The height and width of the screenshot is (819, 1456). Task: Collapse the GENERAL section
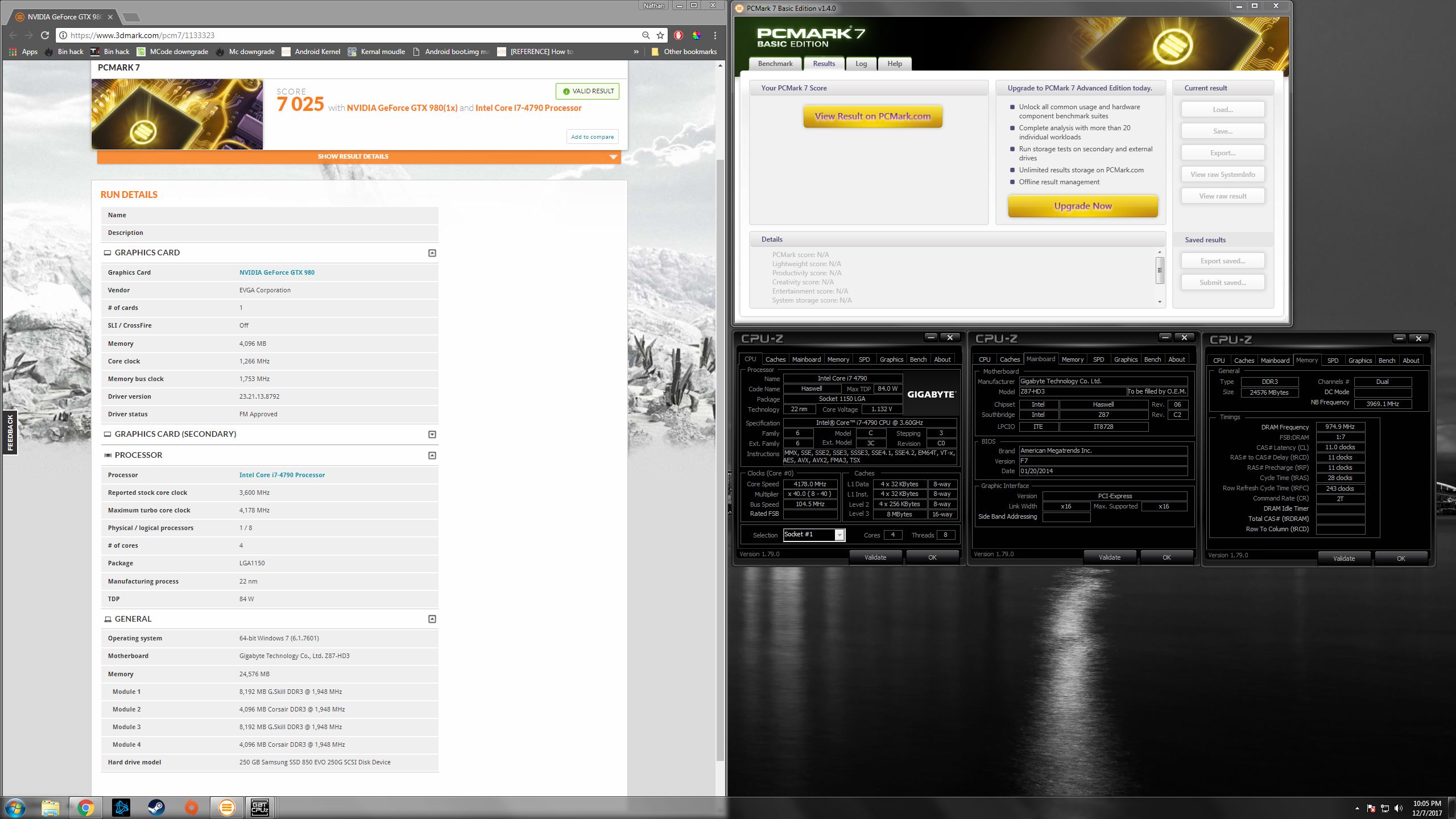point(432,619)
